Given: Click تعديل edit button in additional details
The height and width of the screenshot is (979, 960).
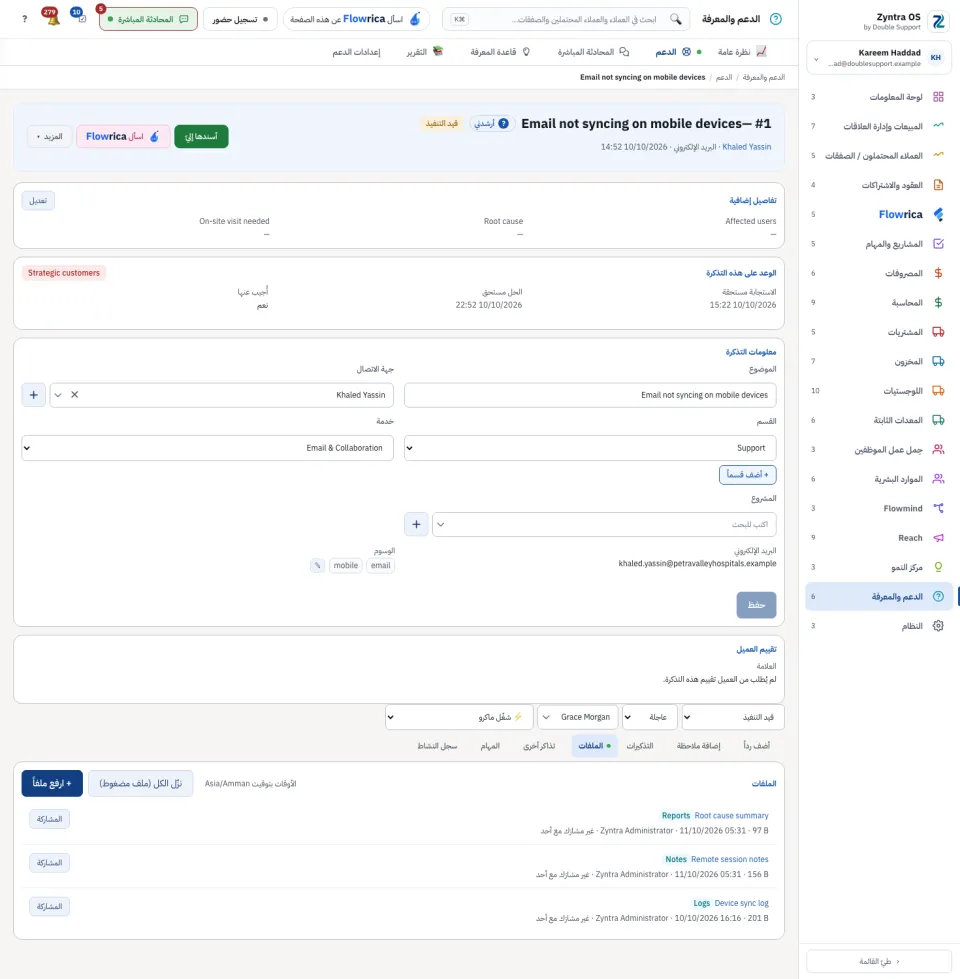Looking at the screenshot, I should pos(38,200).
